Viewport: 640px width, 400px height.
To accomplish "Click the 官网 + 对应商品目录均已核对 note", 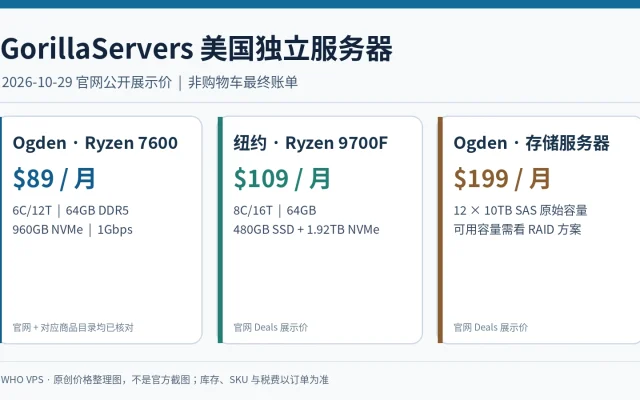I will tap(73, 327).
